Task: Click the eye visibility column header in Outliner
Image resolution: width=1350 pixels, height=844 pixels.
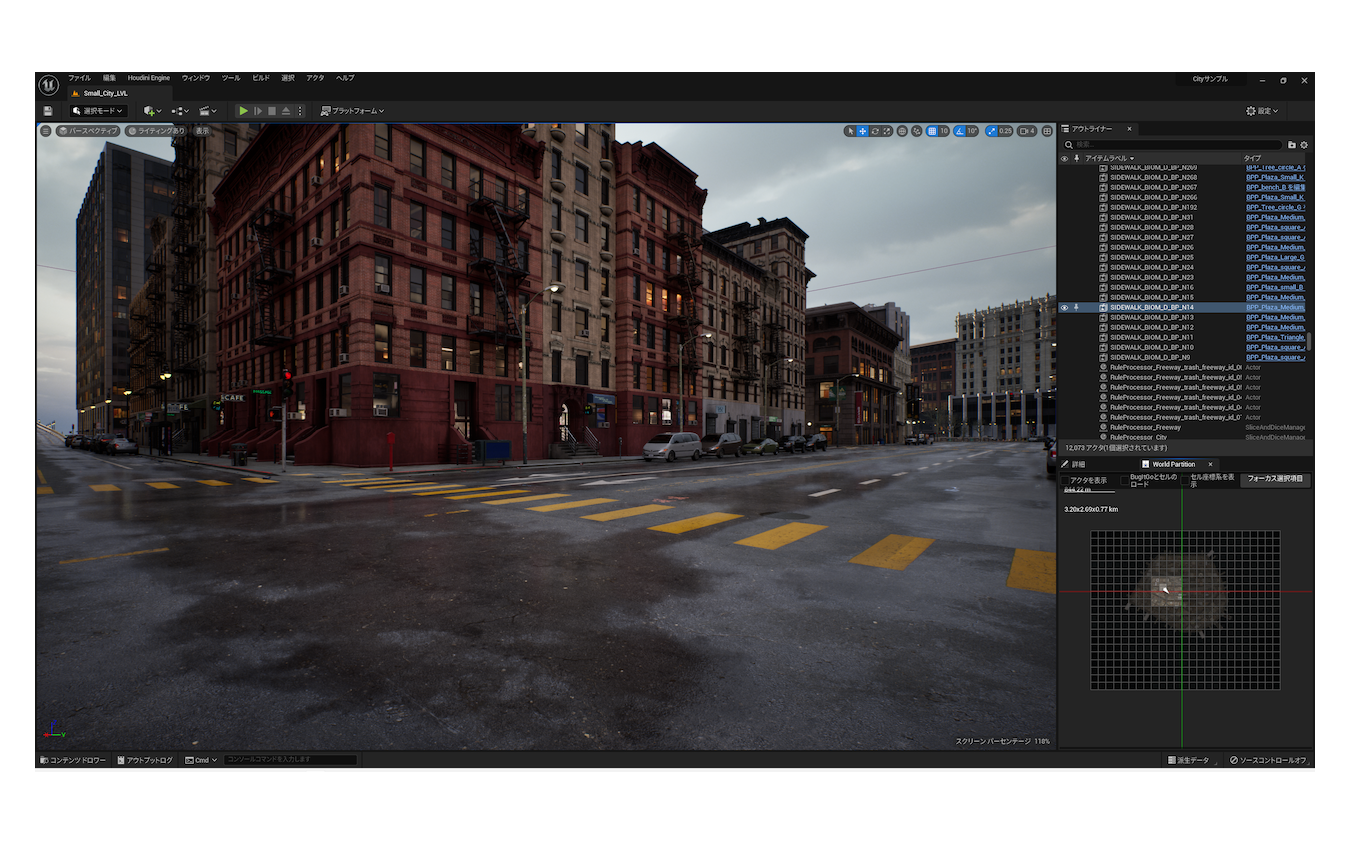Action: tap(1064, 158)
